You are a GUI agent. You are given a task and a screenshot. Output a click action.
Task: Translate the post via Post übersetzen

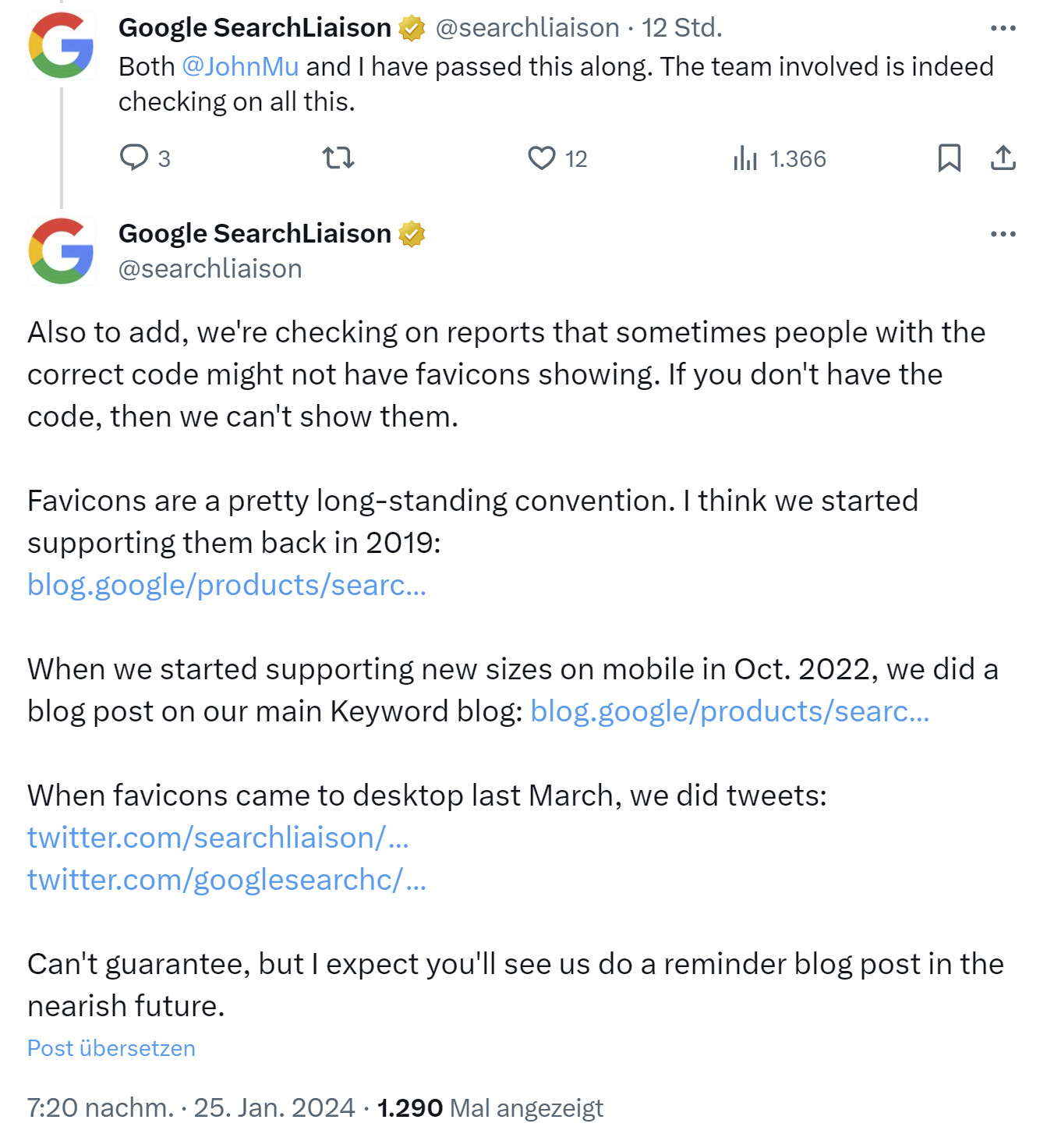[111, 1048]
